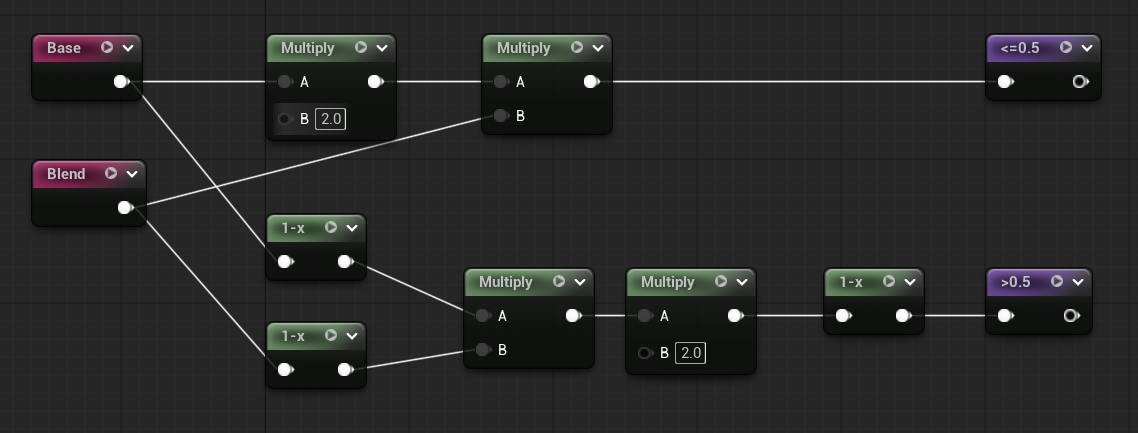Screen dimensions: 1138x433
Task: Collapse the Multiply joining both 1-x nodes
Action: click(x=580, y=281)
